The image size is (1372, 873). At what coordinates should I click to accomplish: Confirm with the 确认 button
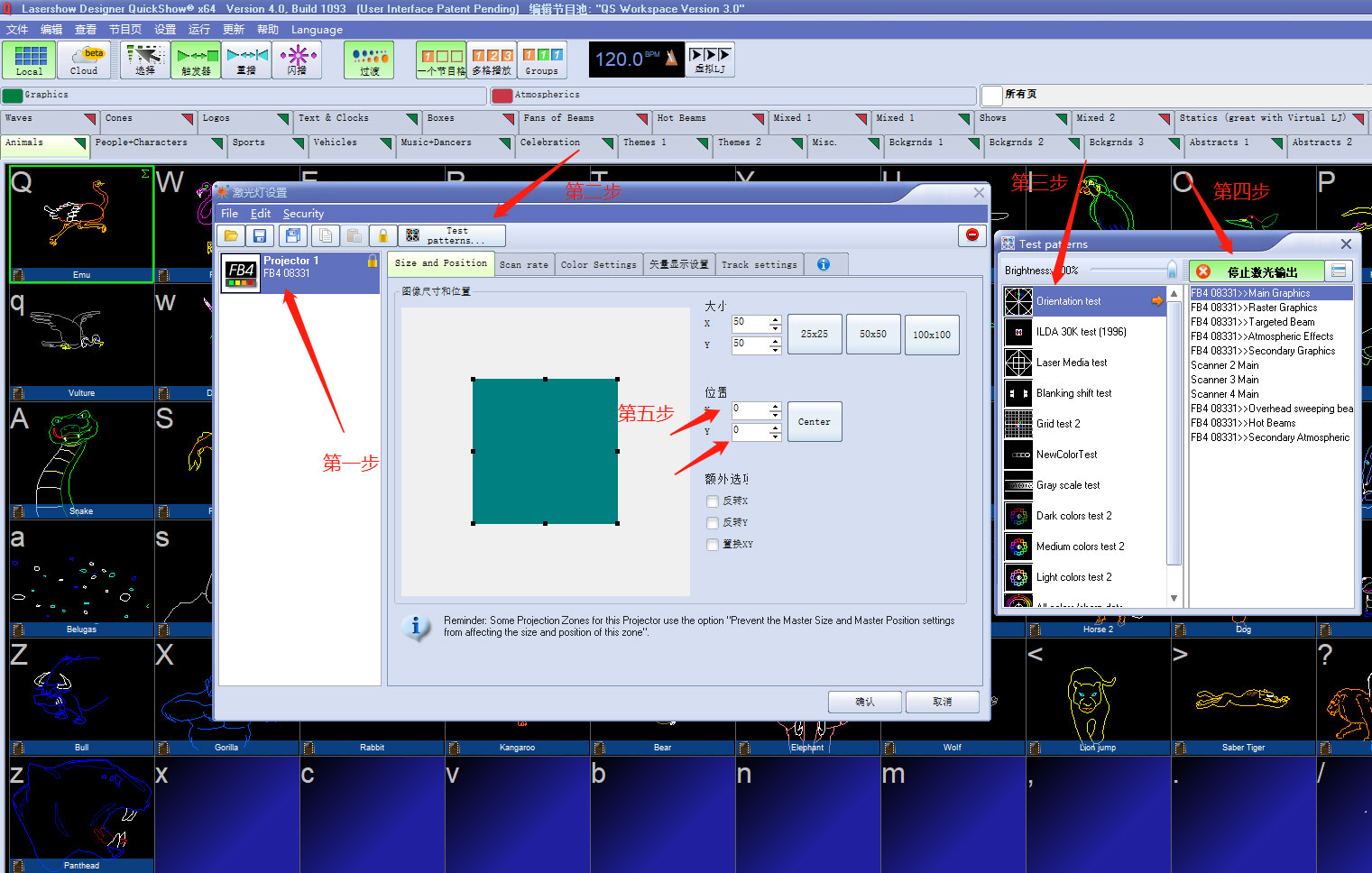pos(865,702)
